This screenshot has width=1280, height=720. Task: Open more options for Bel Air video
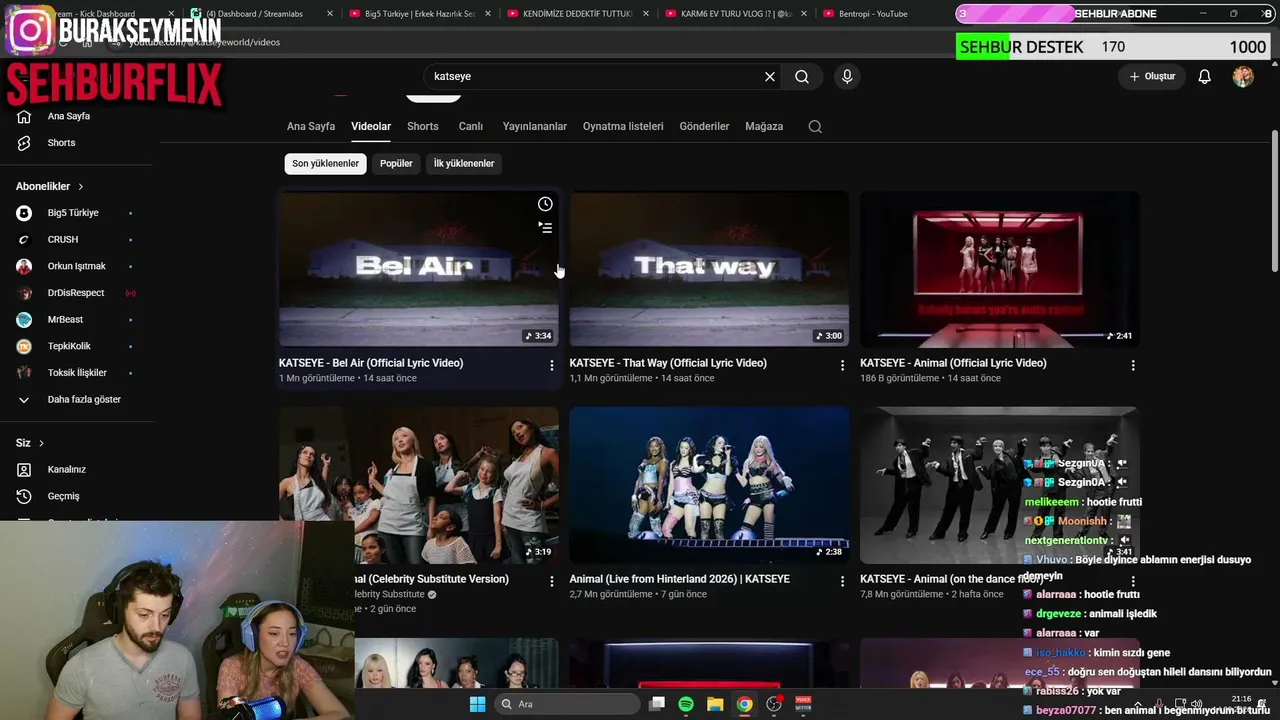(x=551, y=366)
